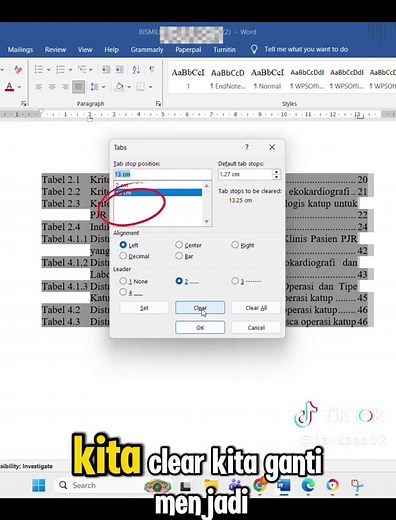Click the Default tab stops field
Image resolution: width=396 pixels, height=520 pixels.
[245, 174]
